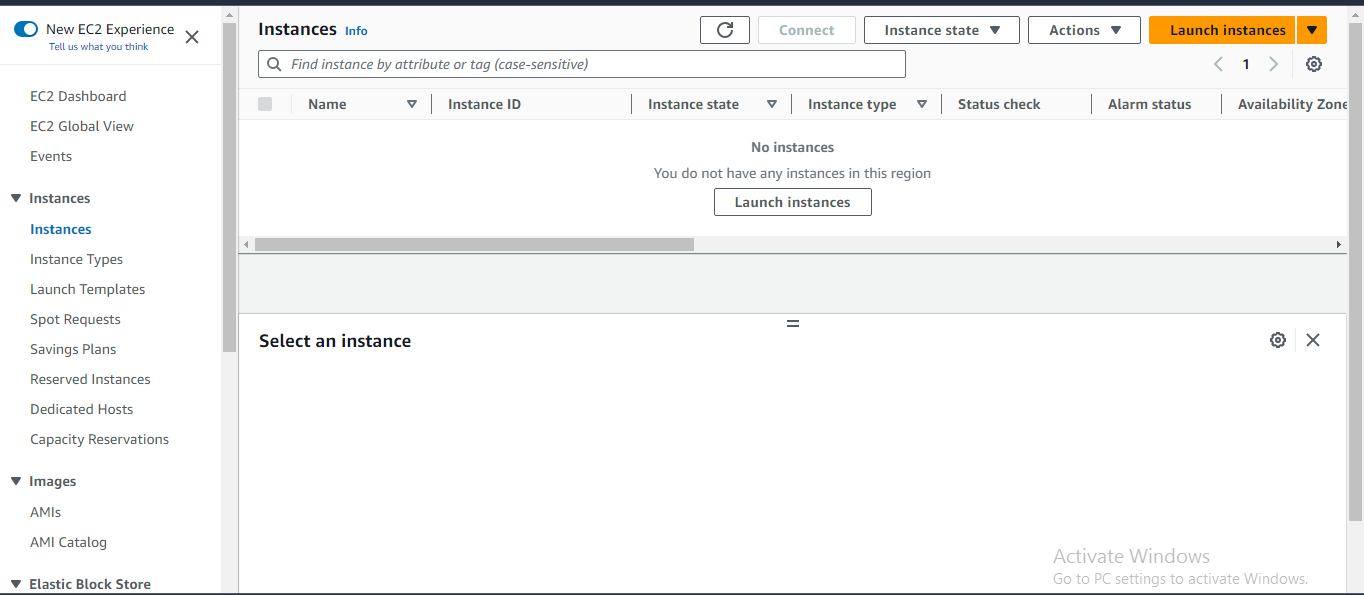Open AMI Catalog page
The height and width of the screenshot is (595, 1364).
point(68,542)
